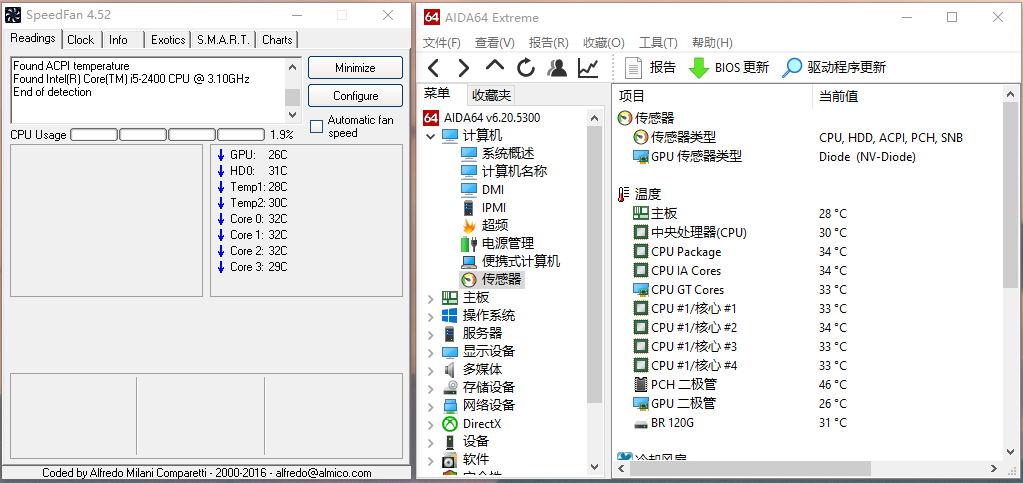1023x483 pixels.
Task: Expand the 操作系统 tree node
Action: [430, 317]
